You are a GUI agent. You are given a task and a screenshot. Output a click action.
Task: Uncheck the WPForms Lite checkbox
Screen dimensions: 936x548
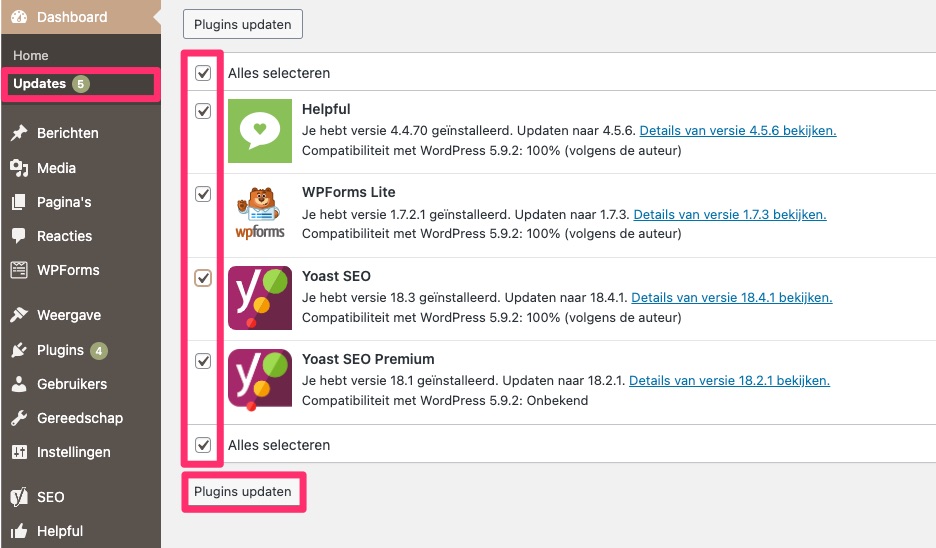coord(203,194)
